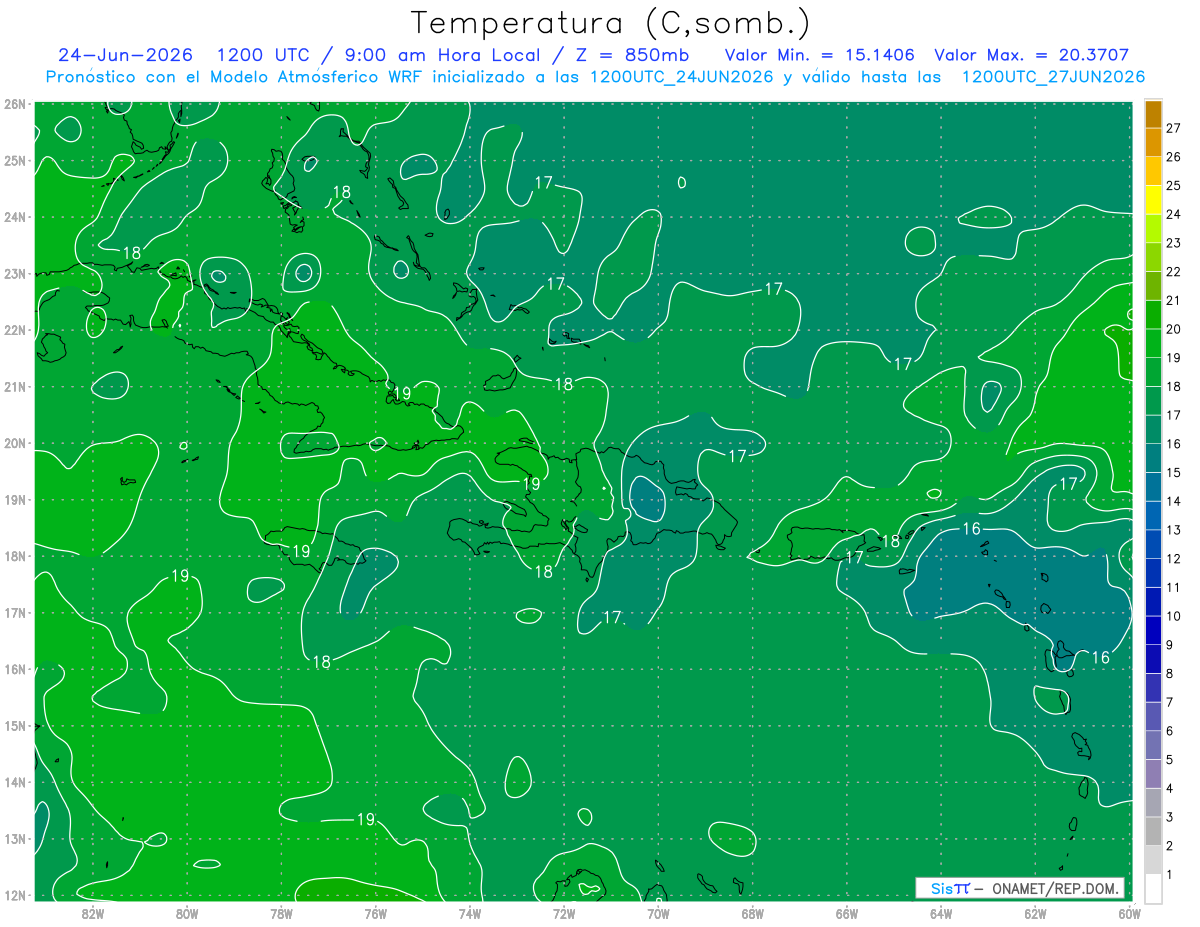Click the "76W" longitude axis label
This screenshot has width=1200, height=927.
(376, 913)
